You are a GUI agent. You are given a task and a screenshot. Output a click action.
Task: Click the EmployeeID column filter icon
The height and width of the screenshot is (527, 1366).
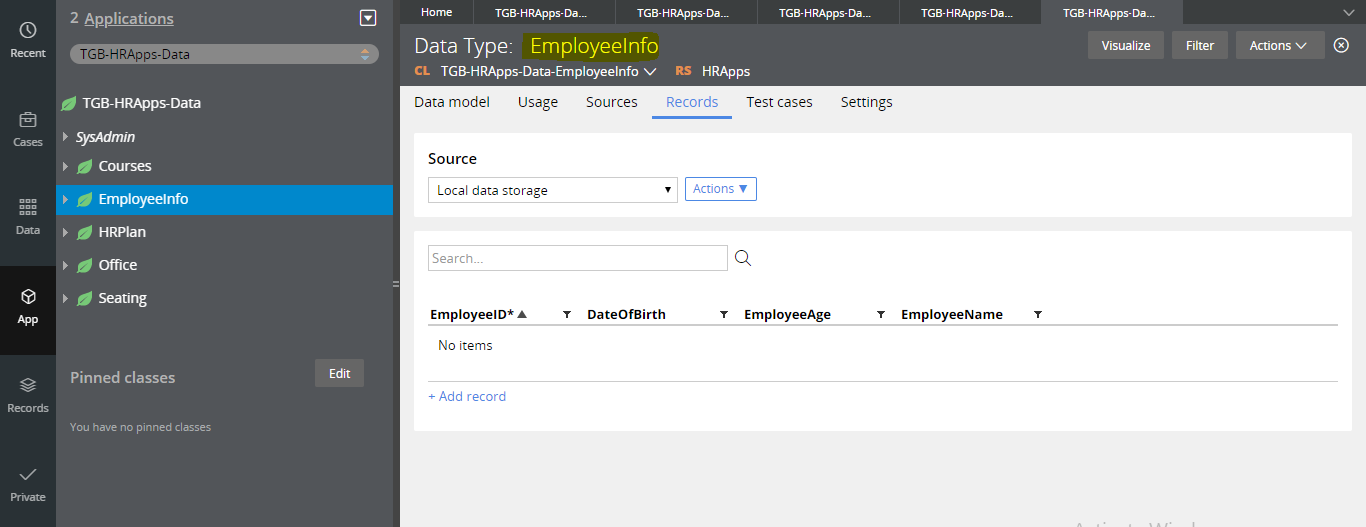coord(567,315)
